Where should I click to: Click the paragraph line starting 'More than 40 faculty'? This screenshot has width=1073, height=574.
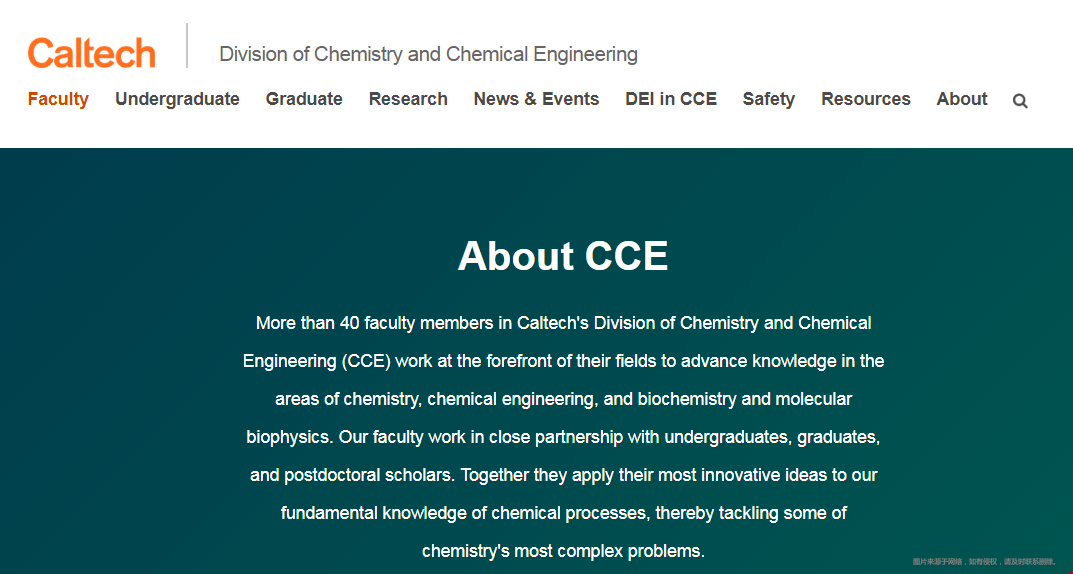[563, 323]
